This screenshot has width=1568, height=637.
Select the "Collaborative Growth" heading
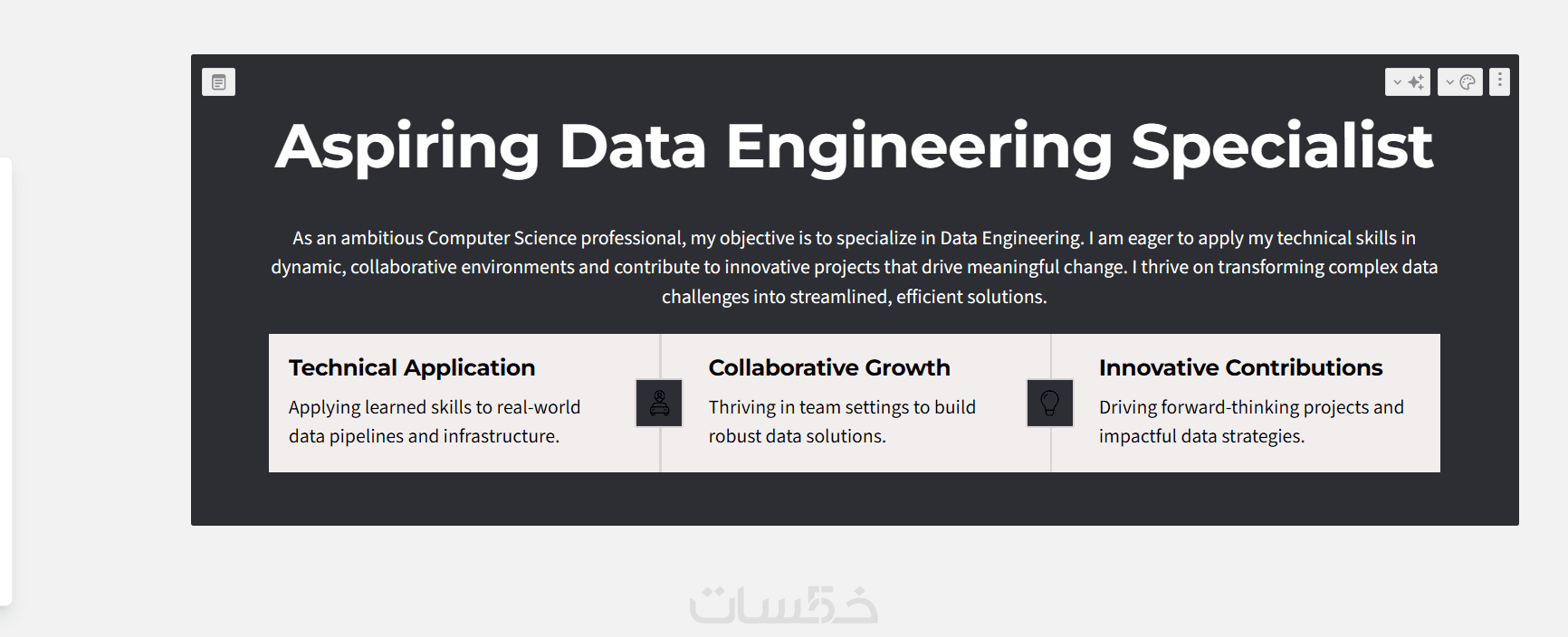click(x=828, y=367)
